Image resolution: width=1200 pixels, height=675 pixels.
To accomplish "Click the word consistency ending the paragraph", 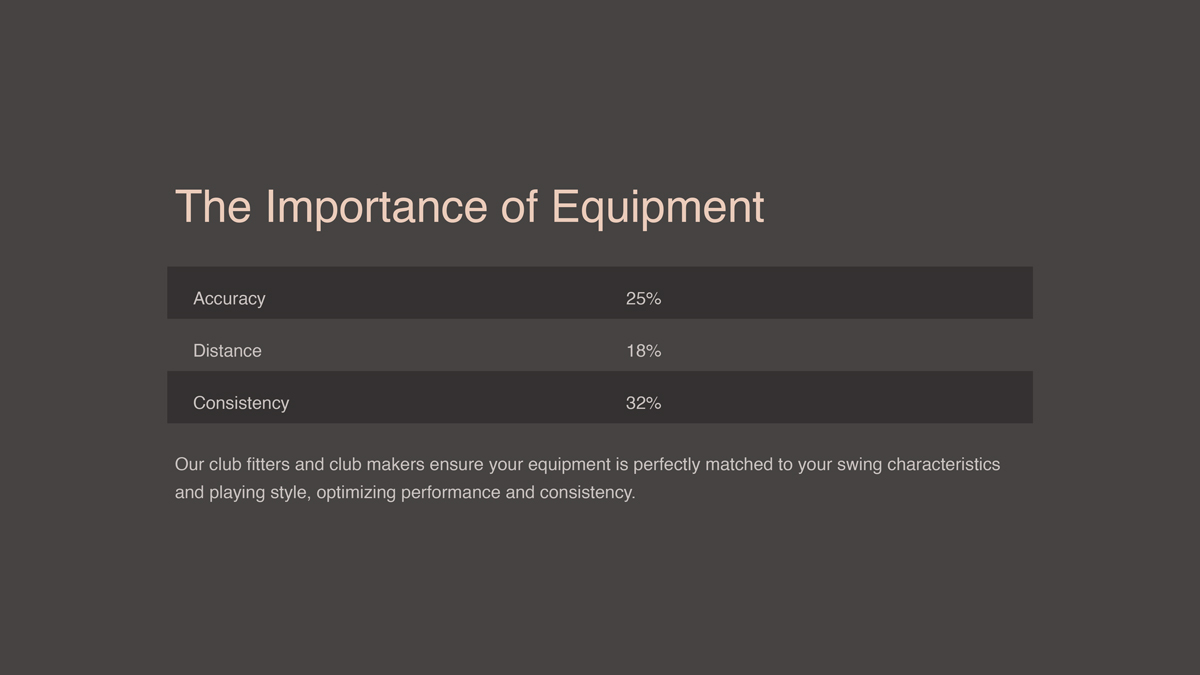I will tap(587, 493).
